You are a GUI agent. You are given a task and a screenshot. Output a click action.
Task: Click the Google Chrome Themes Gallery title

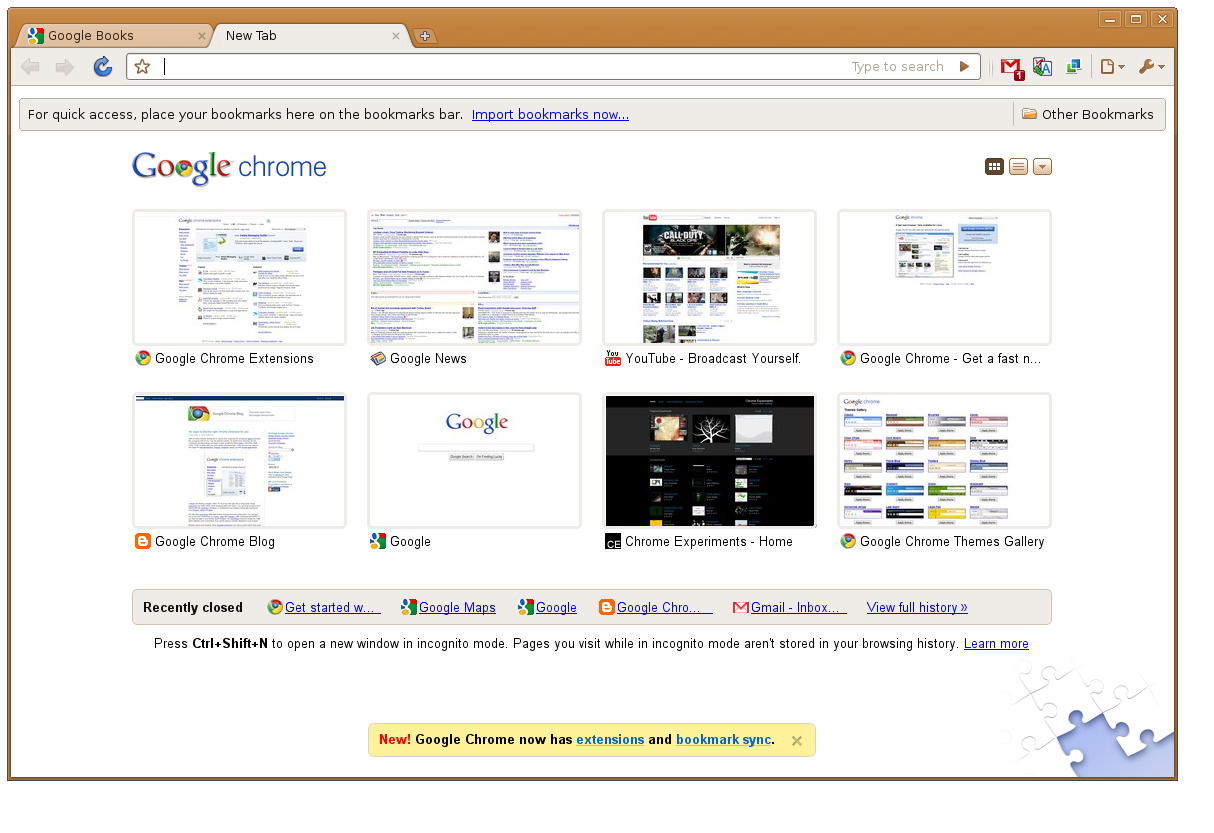click(952, 541)
